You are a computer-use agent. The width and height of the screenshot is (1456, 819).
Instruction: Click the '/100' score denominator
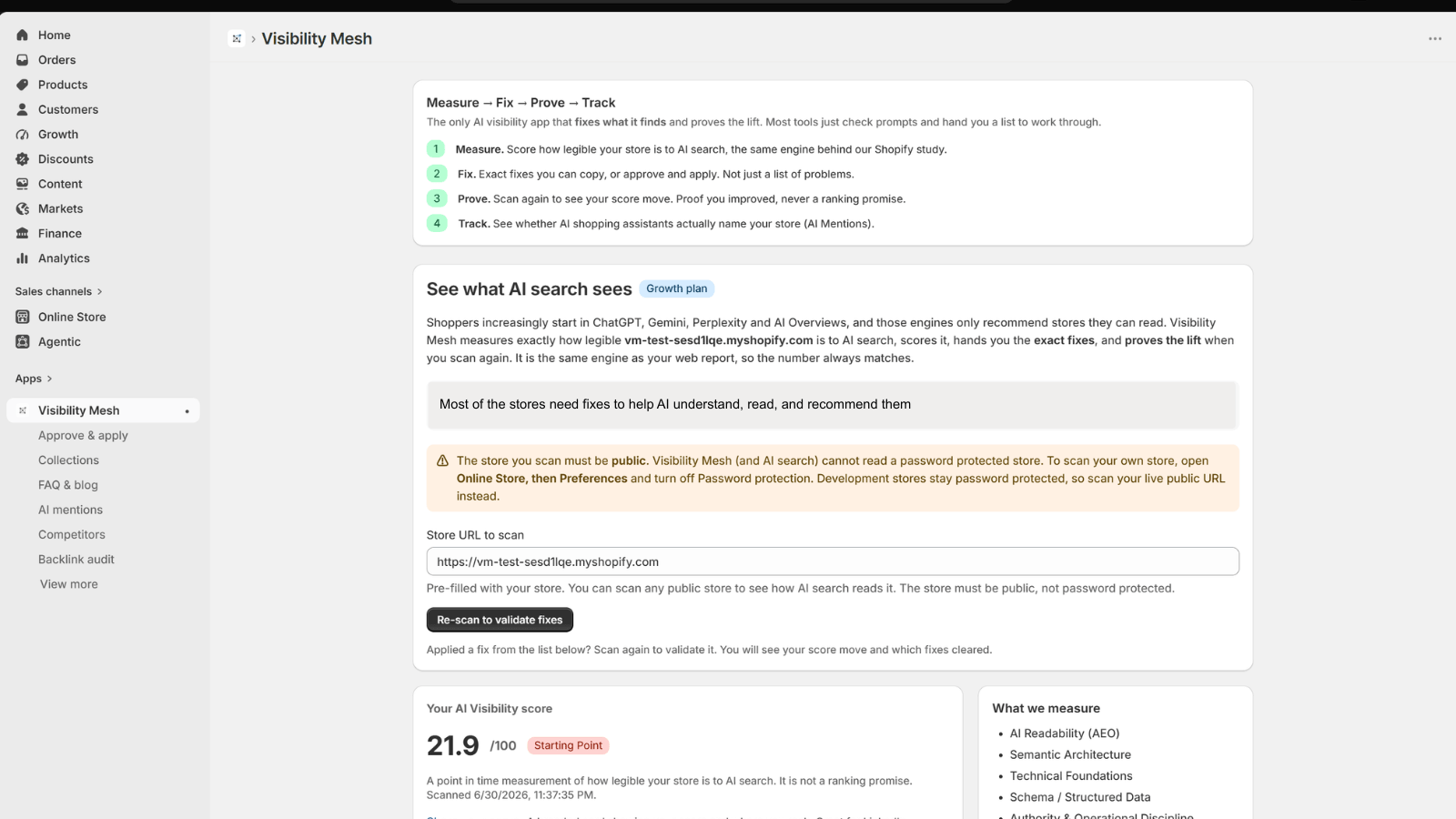503,746
